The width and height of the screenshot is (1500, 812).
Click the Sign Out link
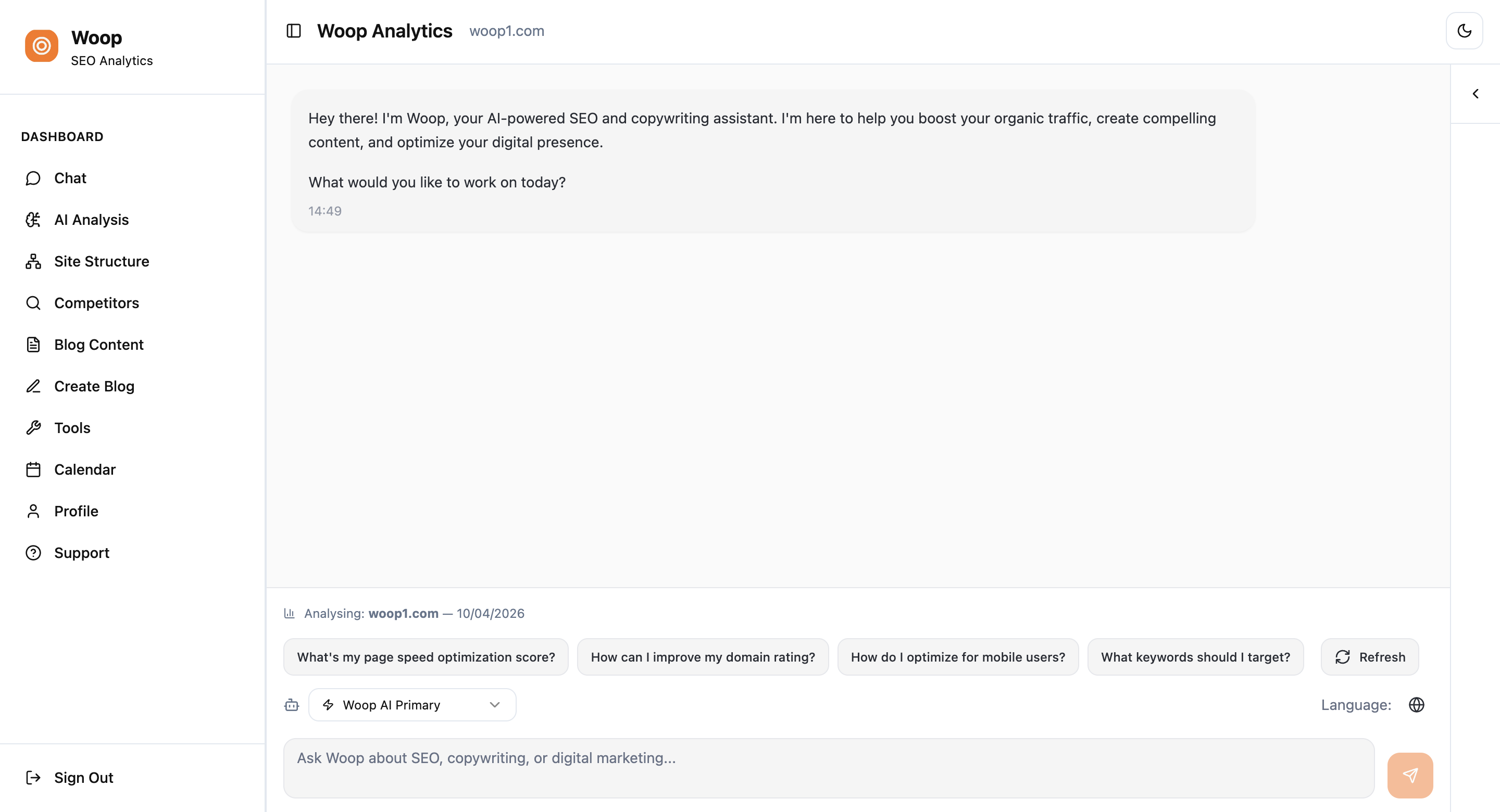click(x=83, y=778)
